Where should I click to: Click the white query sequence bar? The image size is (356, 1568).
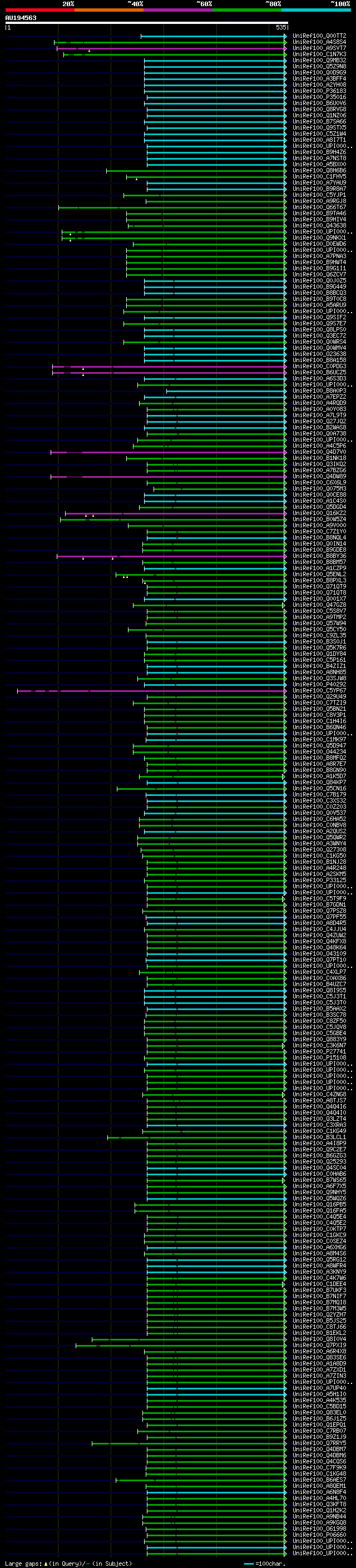[x=147, y=22]
